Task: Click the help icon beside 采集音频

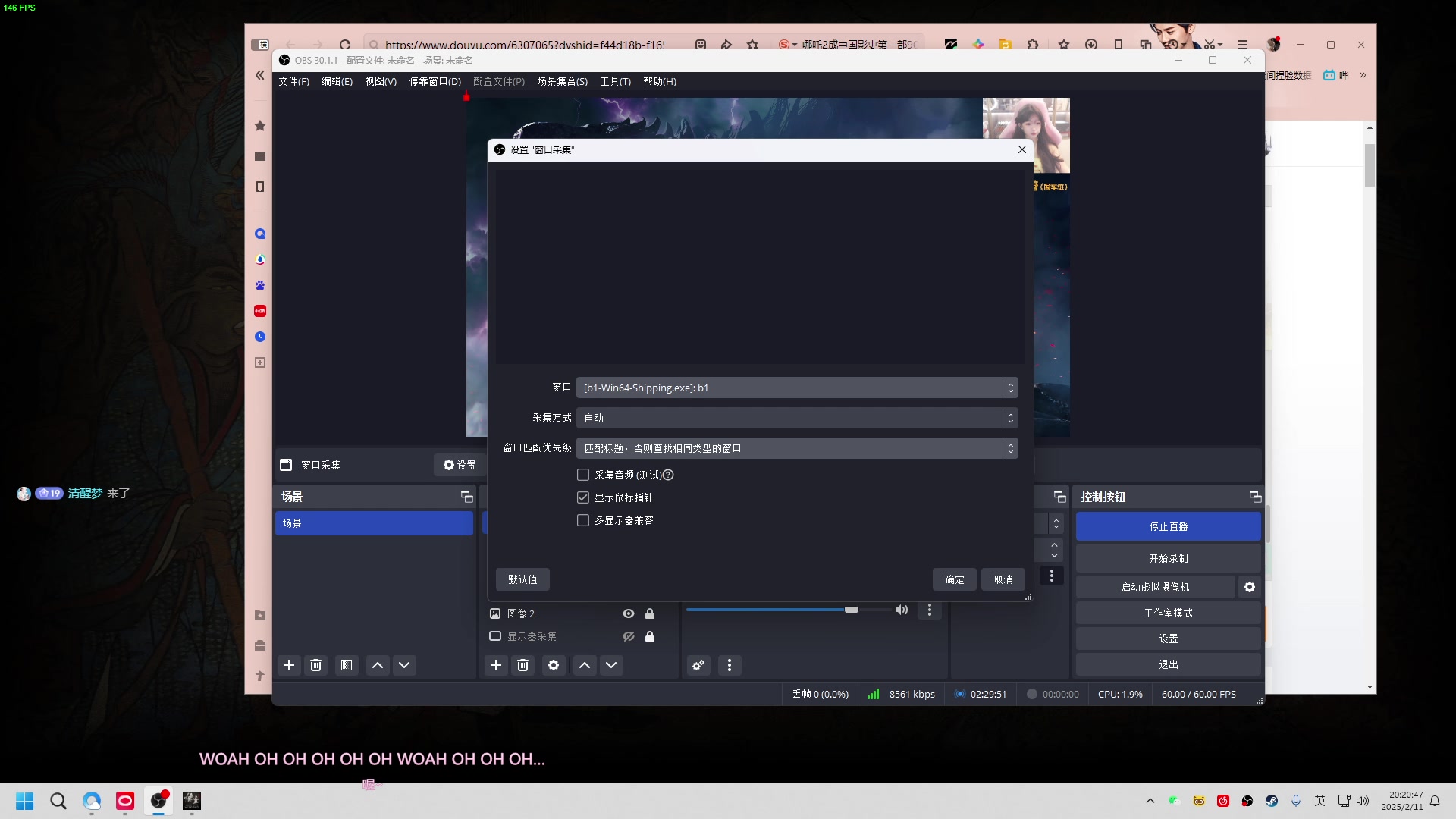Action: [668, 475]
